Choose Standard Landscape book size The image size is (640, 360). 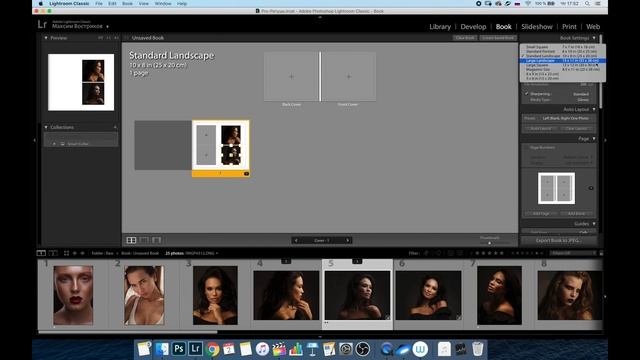(562, 56)
